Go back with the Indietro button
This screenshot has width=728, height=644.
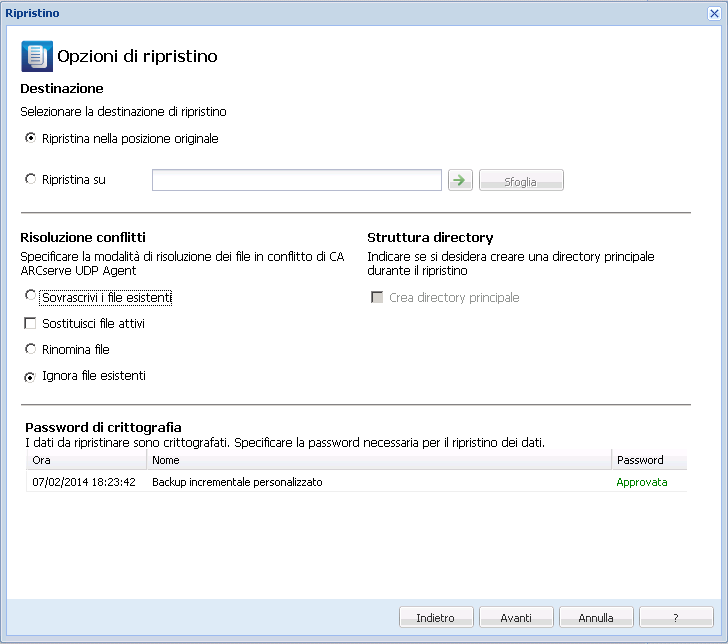[x=435, y=617]
